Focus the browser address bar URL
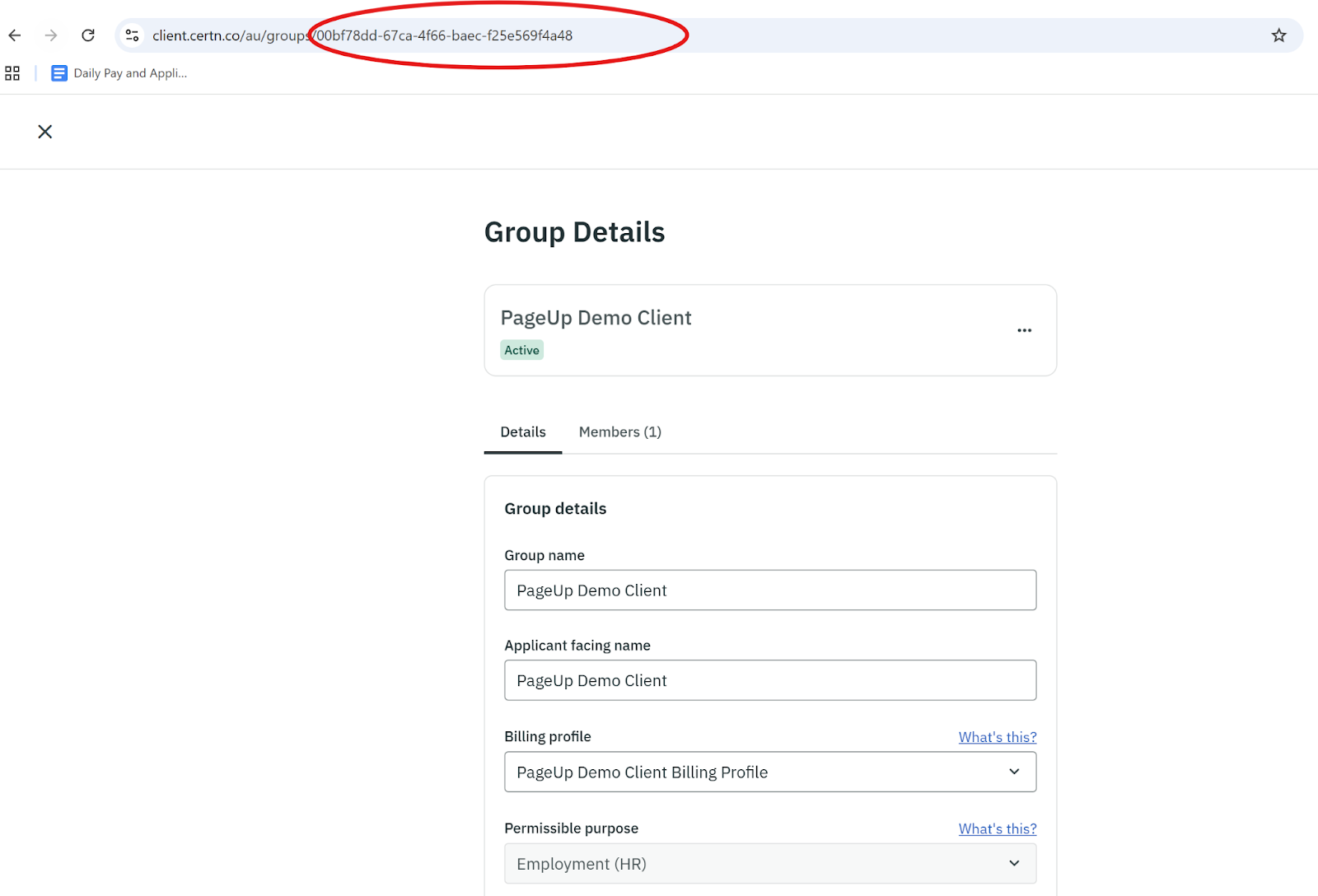 [362, 35]
